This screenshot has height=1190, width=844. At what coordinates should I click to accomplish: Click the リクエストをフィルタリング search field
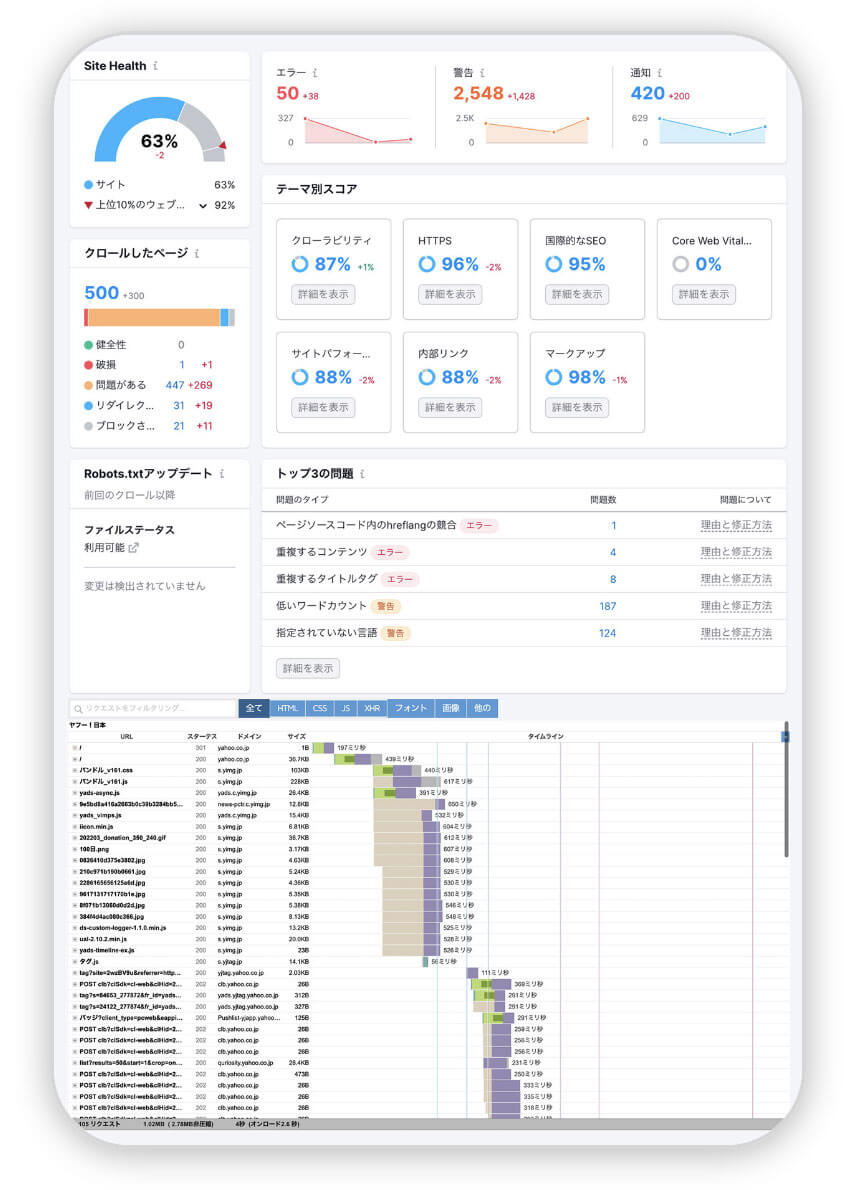pos(152,708)
